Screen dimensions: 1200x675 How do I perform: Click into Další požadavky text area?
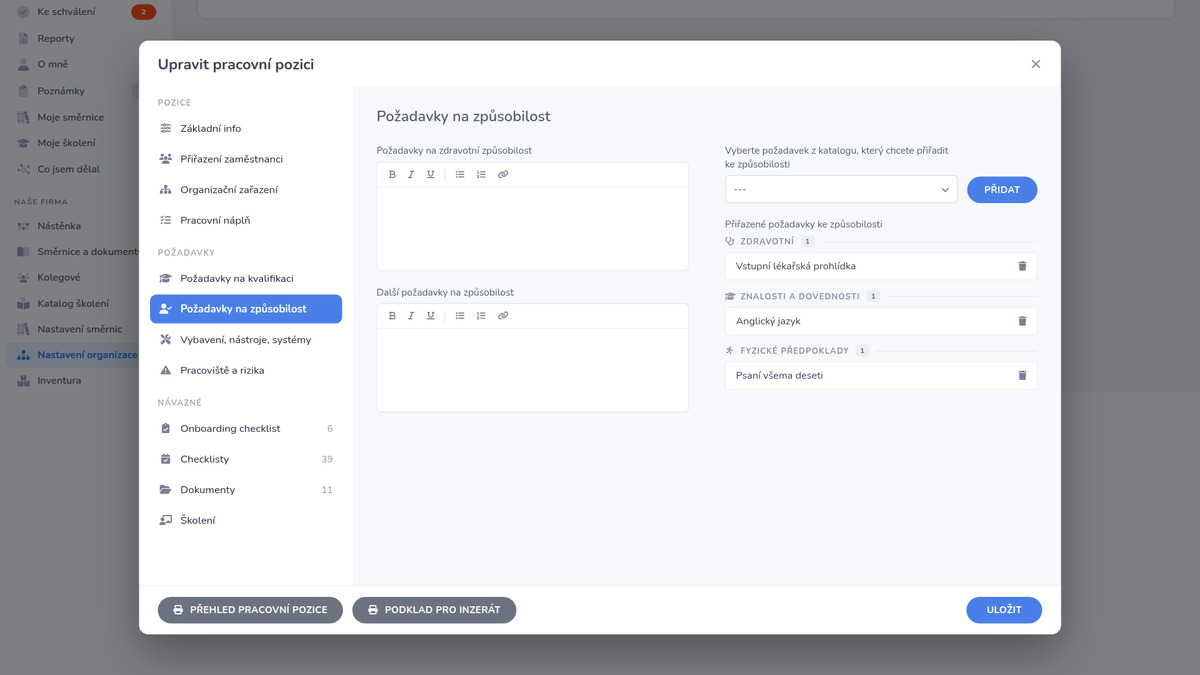coord(533,370)
